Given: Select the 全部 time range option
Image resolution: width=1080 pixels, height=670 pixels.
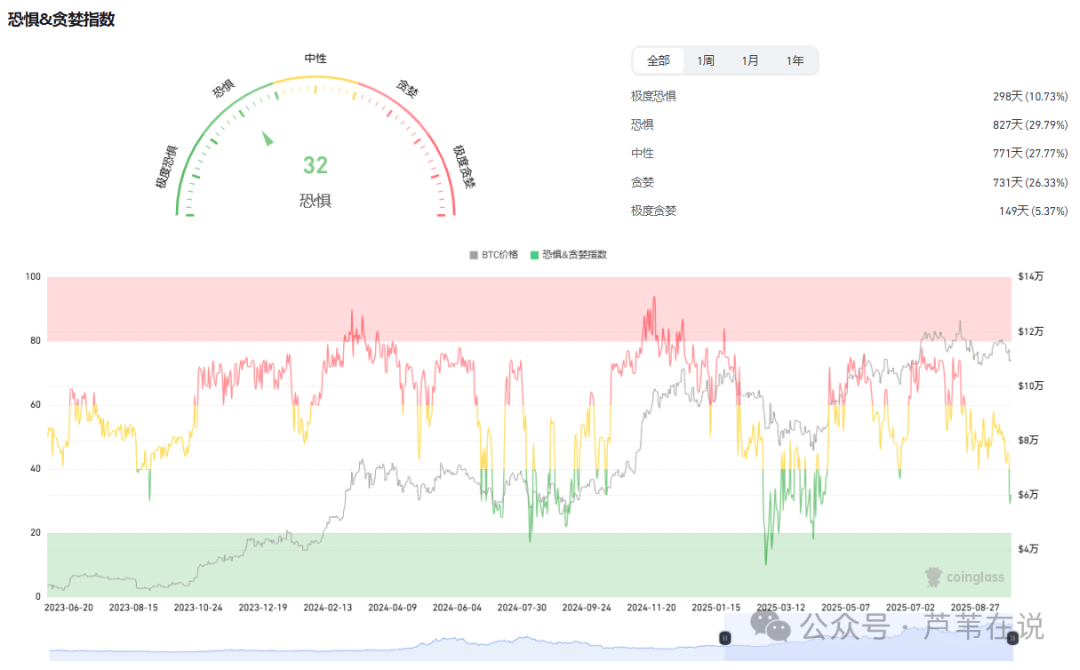Looking at the screenshot, I should tap(657, 60).
